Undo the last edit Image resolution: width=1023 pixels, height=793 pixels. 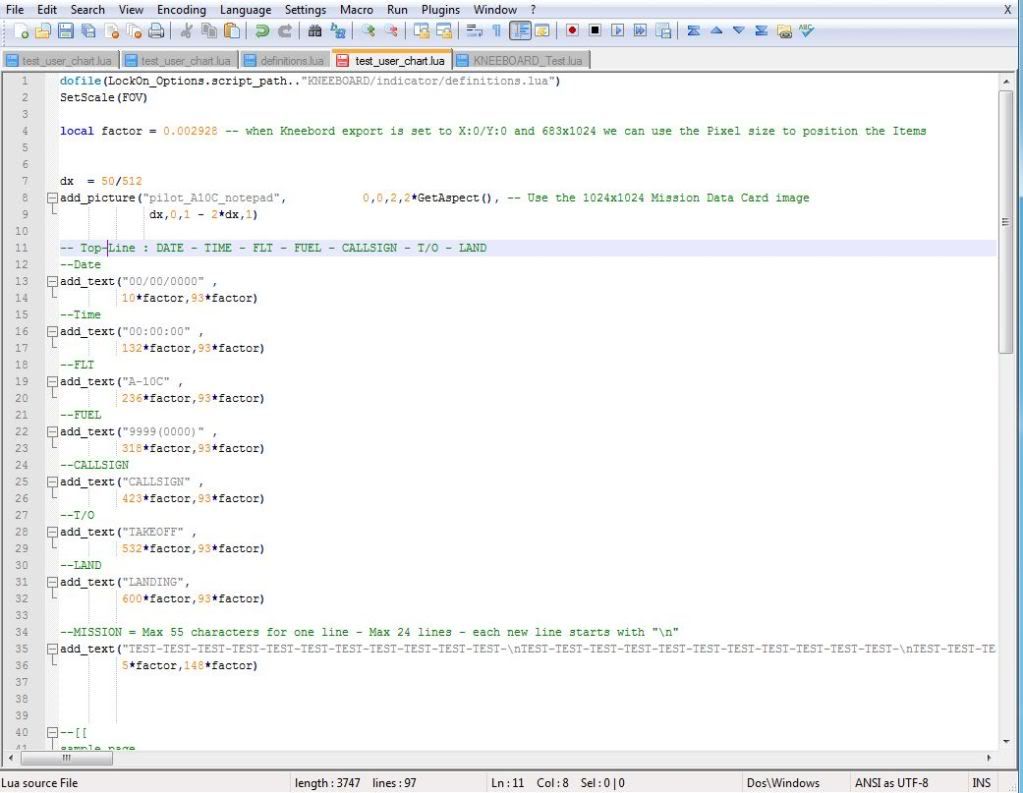[262, 31]
